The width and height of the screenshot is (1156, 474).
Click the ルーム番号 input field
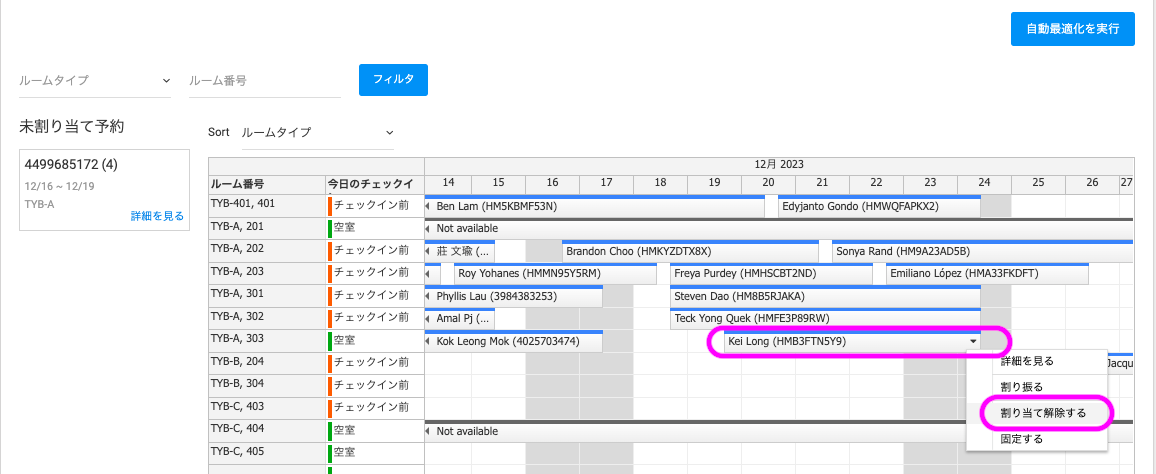(x=264, y=80)
